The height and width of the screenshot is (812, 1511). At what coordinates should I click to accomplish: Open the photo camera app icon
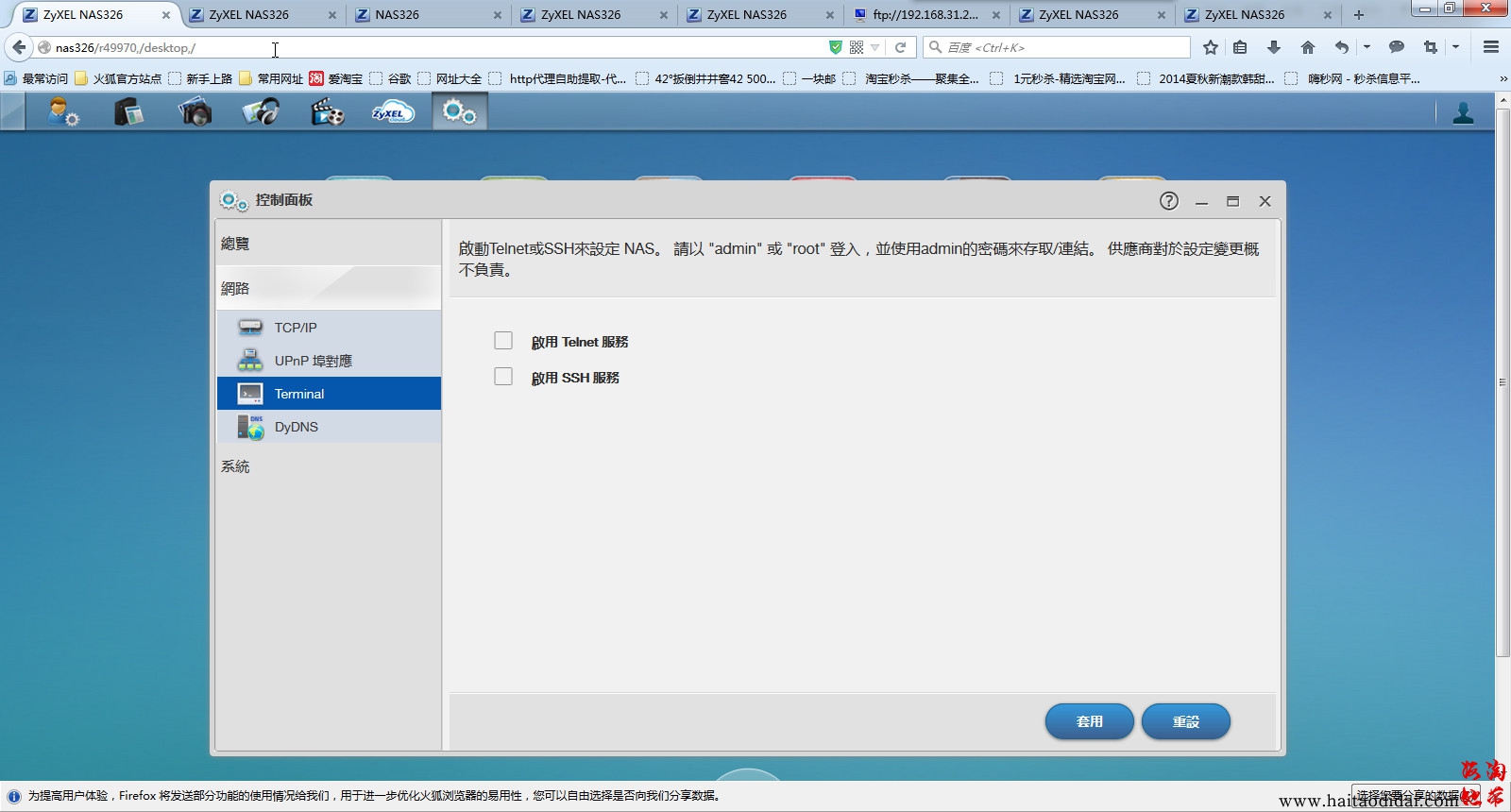pyautogui.click(x=195, y=112)
